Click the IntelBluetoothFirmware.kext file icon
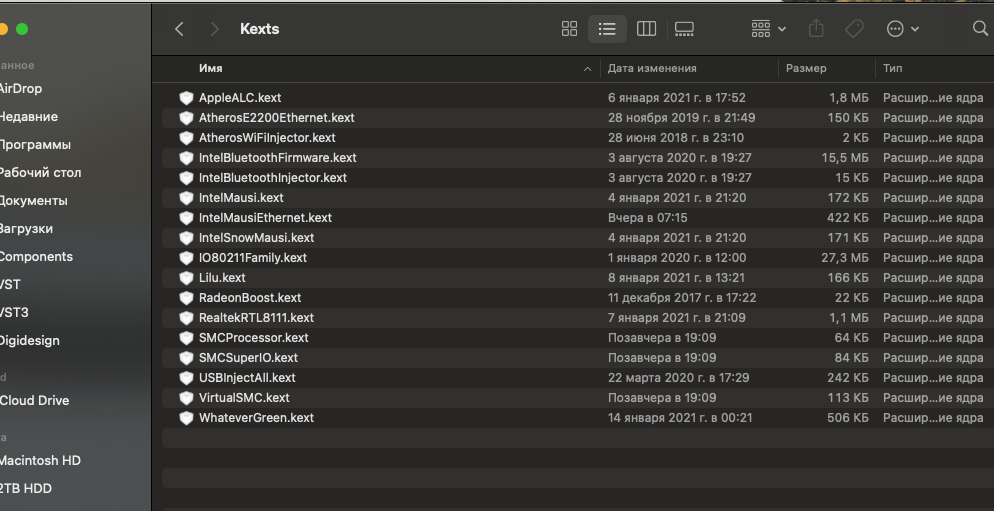 (x=186, y=158)
